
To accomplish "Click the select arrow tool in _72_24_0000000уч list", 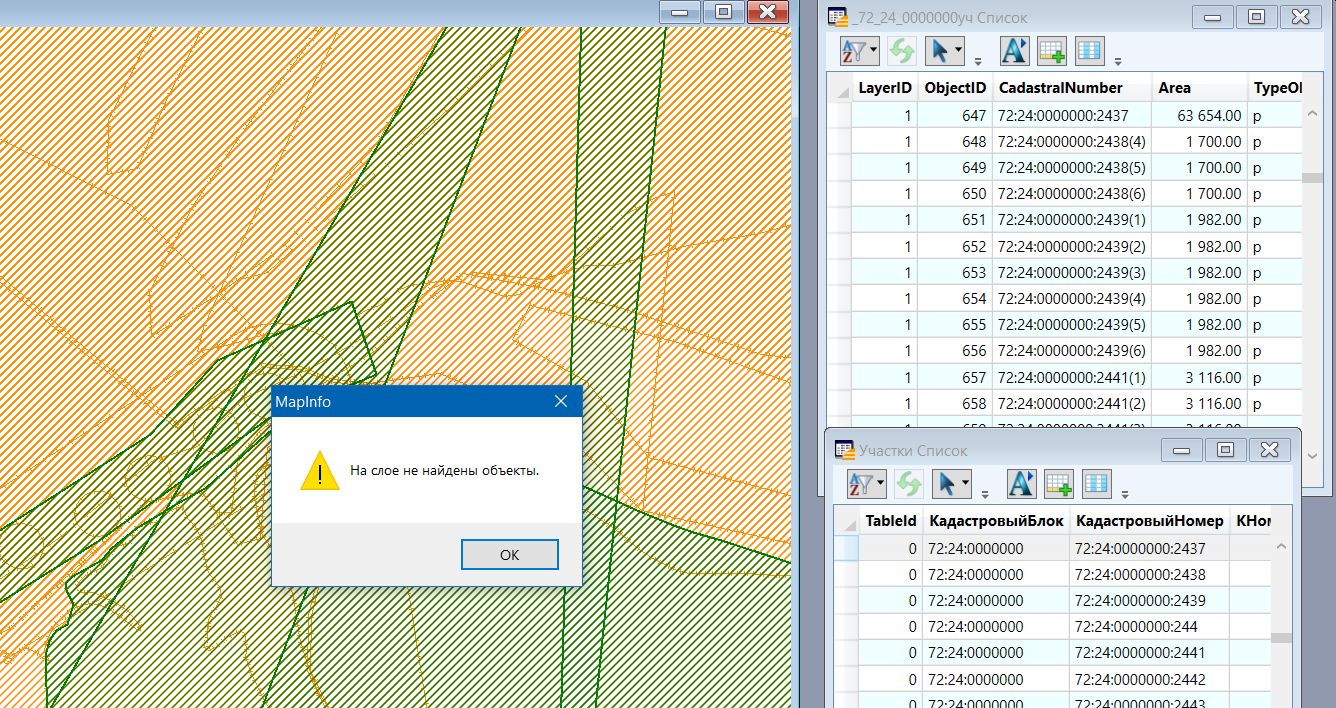I will [940, 49].
